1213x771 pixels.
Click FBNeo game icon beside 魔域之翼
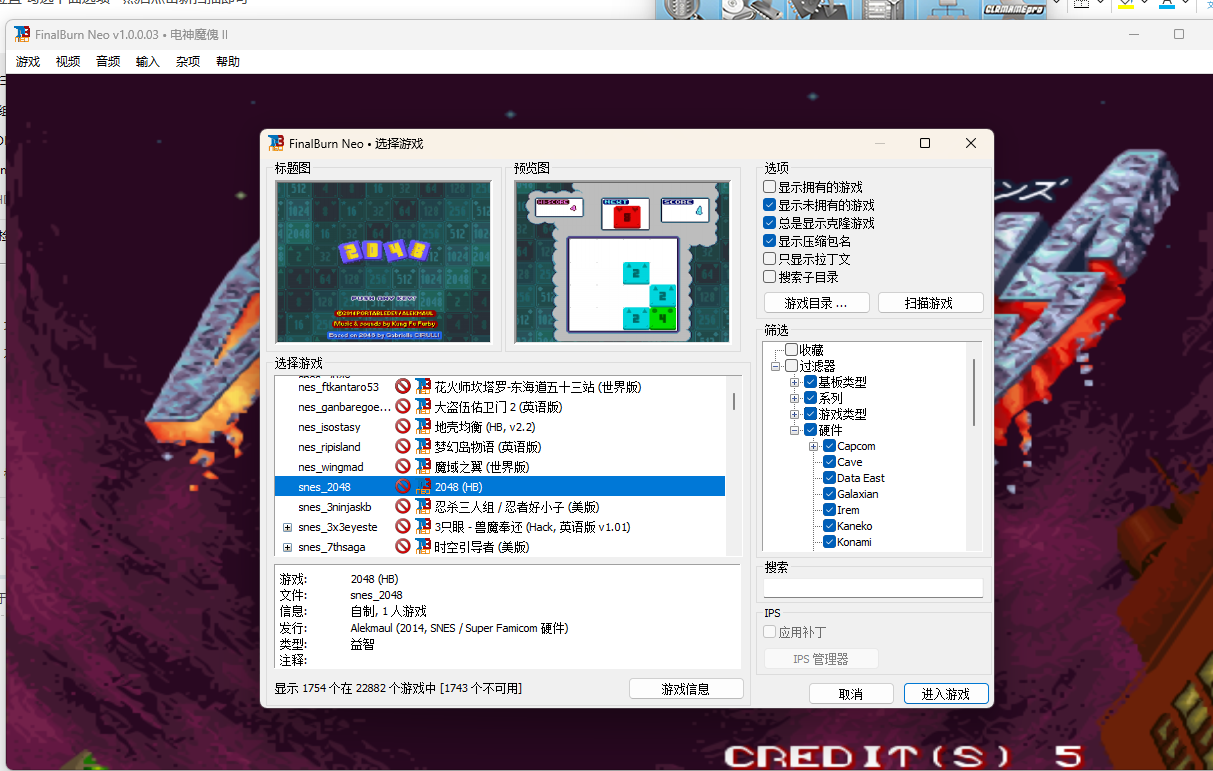[423, 467]
